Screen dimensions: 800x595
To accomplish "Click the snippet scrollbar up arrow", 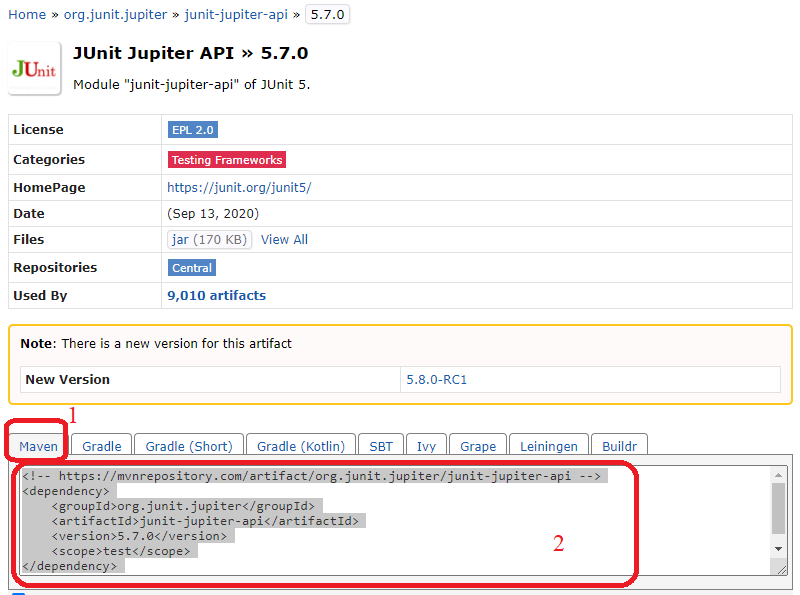I will click(x=778, y=475).
